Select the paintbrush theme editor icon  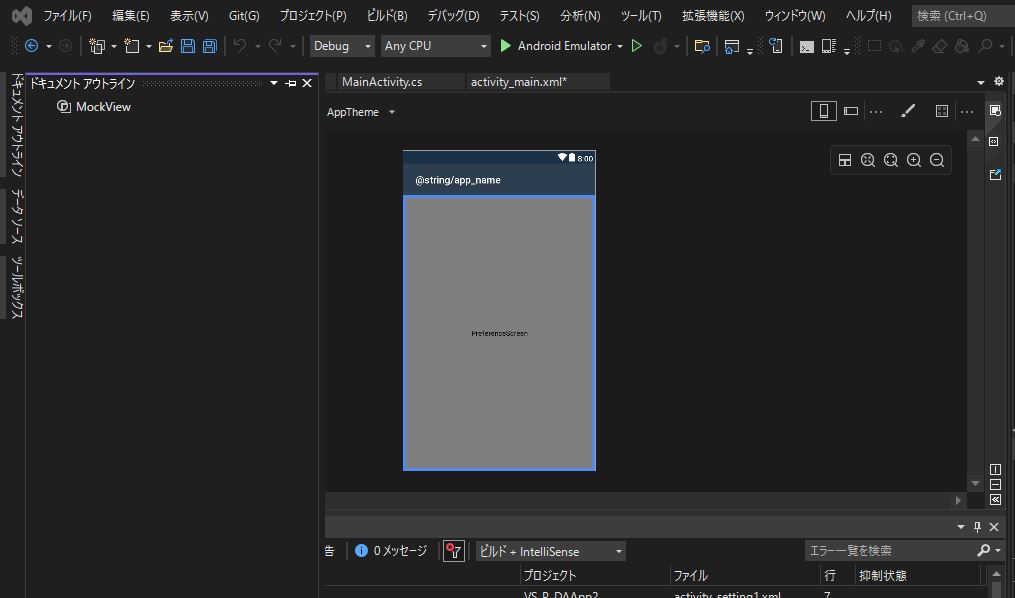point(908,111)
